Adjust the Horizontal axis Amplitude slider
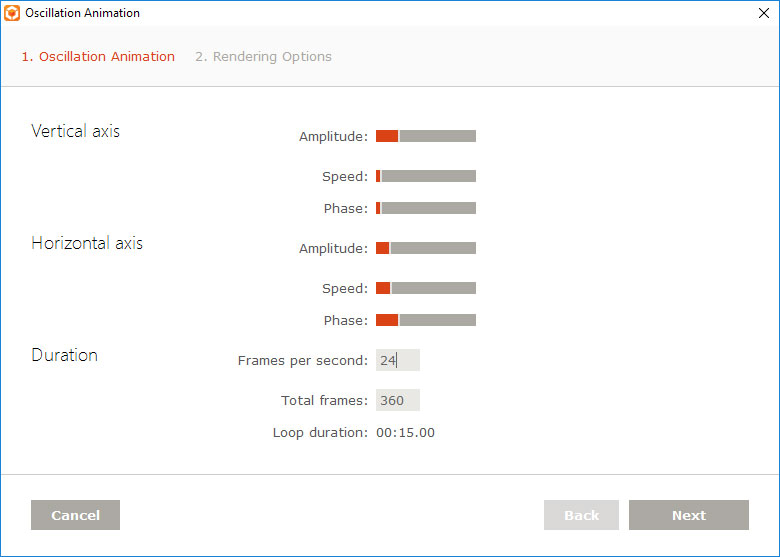Screen dimensions: 780x557 point(426,248)
